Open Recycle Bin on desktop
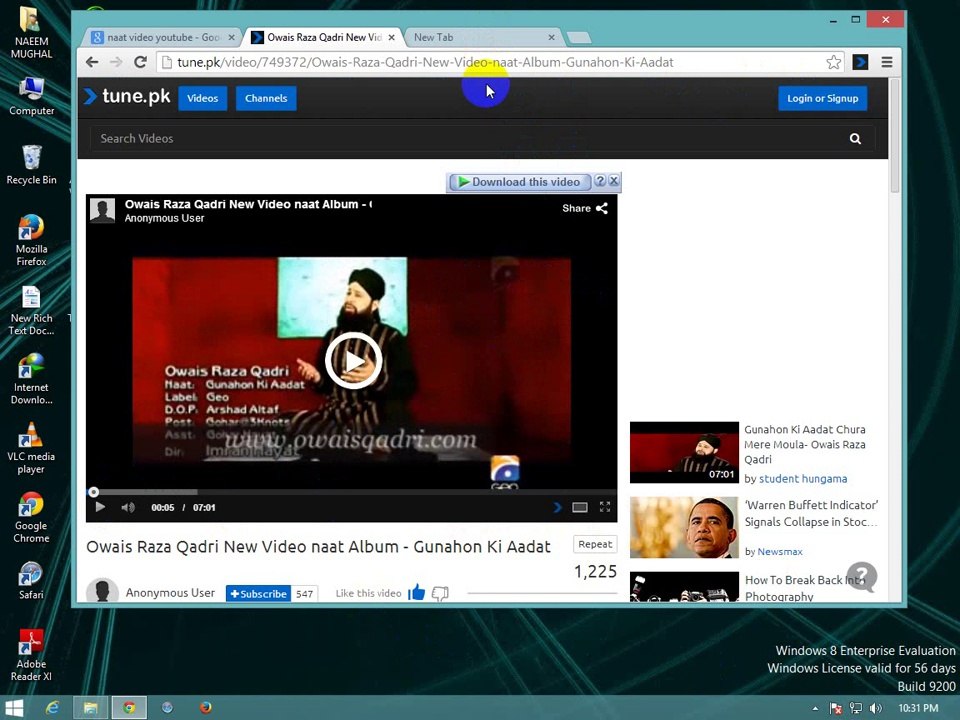This screenshot has height=720, width=960. (31, 164)
